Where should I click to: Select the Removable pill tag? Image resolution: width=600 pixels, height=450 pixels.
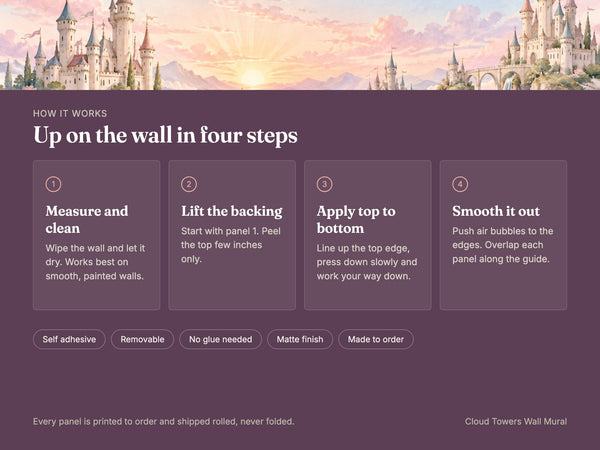[x=142, y=339]
